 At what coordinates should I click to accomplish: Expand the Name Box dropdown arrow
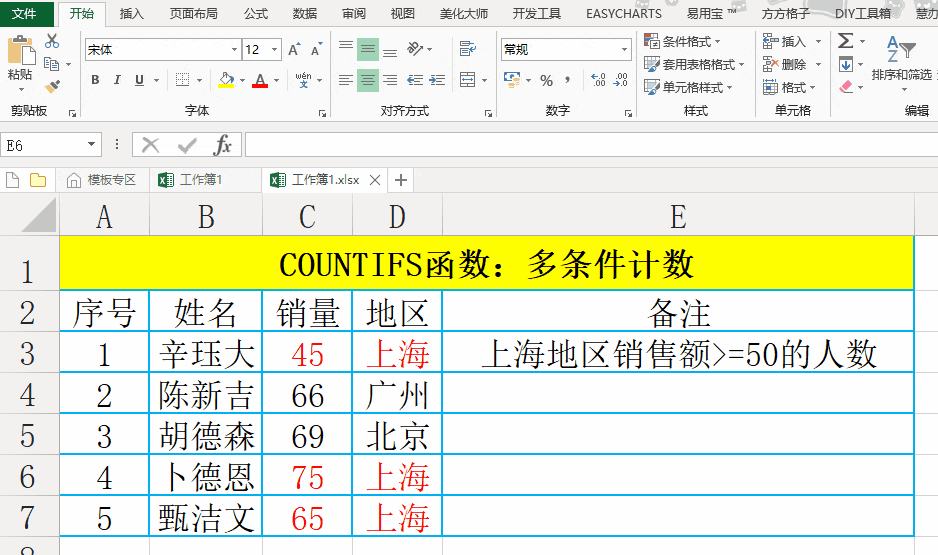tap(92, 144)
